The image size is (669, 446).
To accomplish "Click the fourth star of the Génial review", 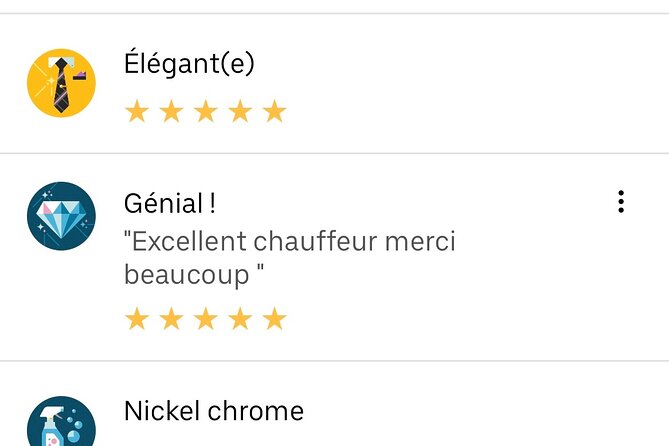I will tap(240, 319).
